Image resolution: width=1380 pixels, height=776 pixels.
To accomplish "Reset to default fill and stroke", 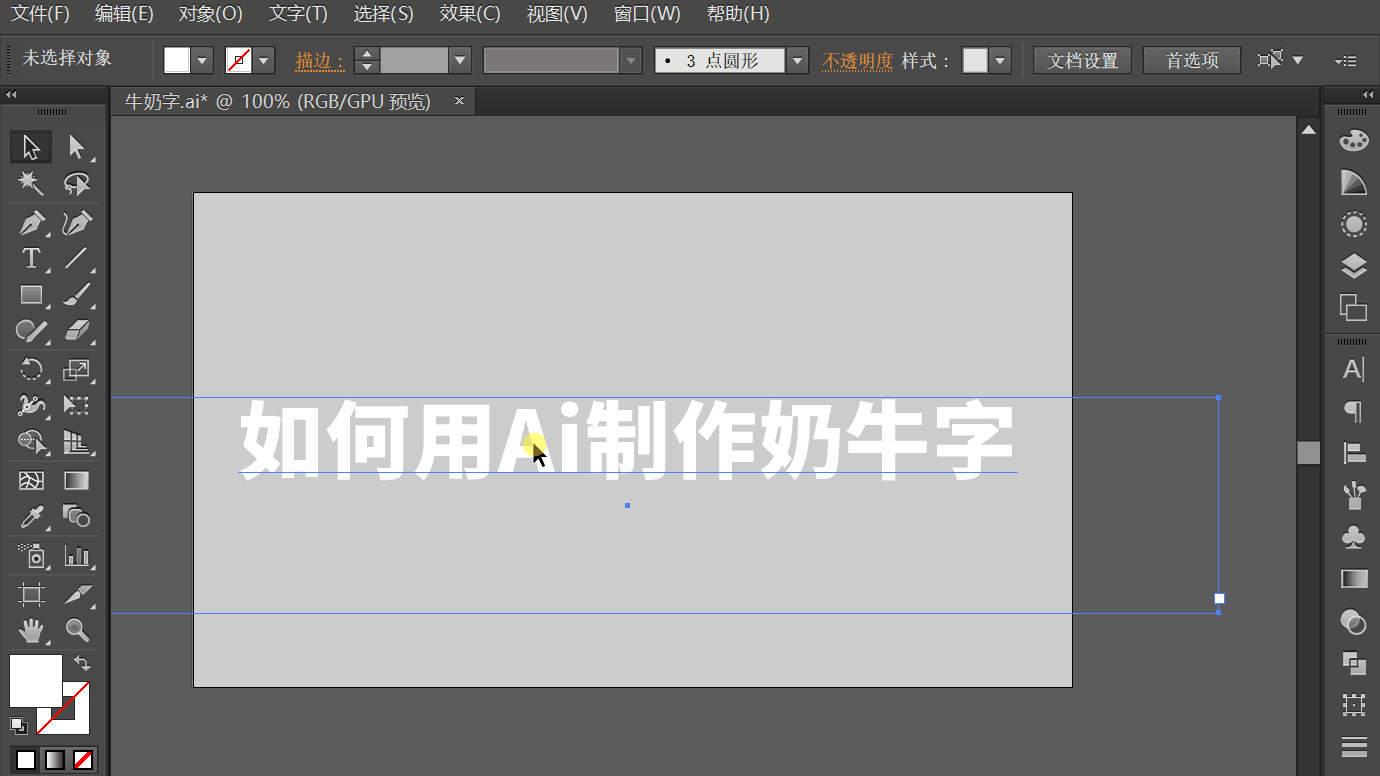I will point(18,725).
